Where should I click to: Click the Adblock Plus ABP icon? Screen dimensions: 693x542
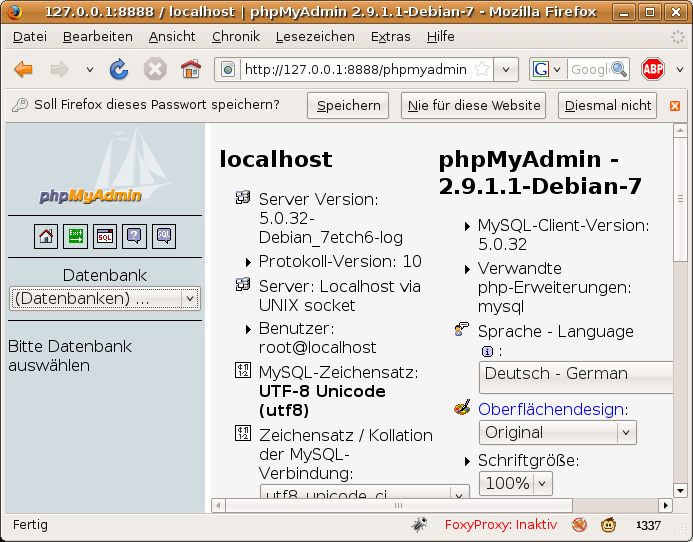click(653, 69)
